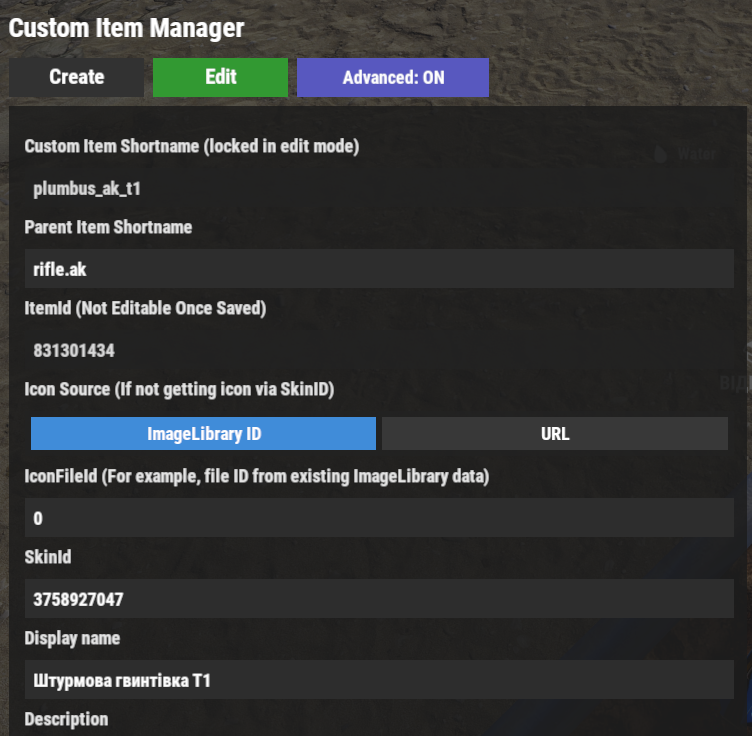Select the green Edit mode button
Image resolution: width=752 pixels, height=736 pixels.
(221, 77)
